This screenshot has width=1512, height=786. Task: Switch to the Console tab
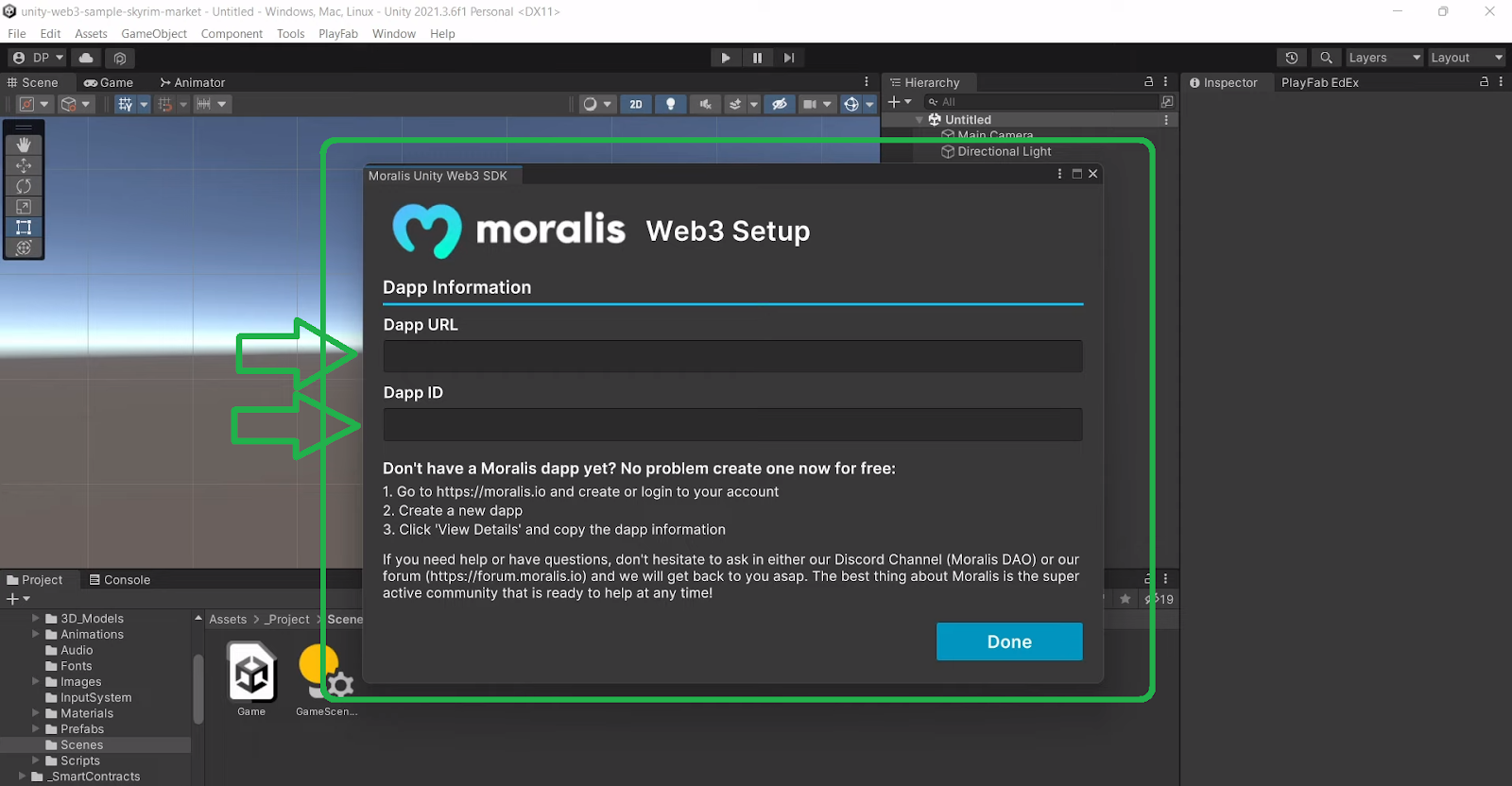click(120, 580)
